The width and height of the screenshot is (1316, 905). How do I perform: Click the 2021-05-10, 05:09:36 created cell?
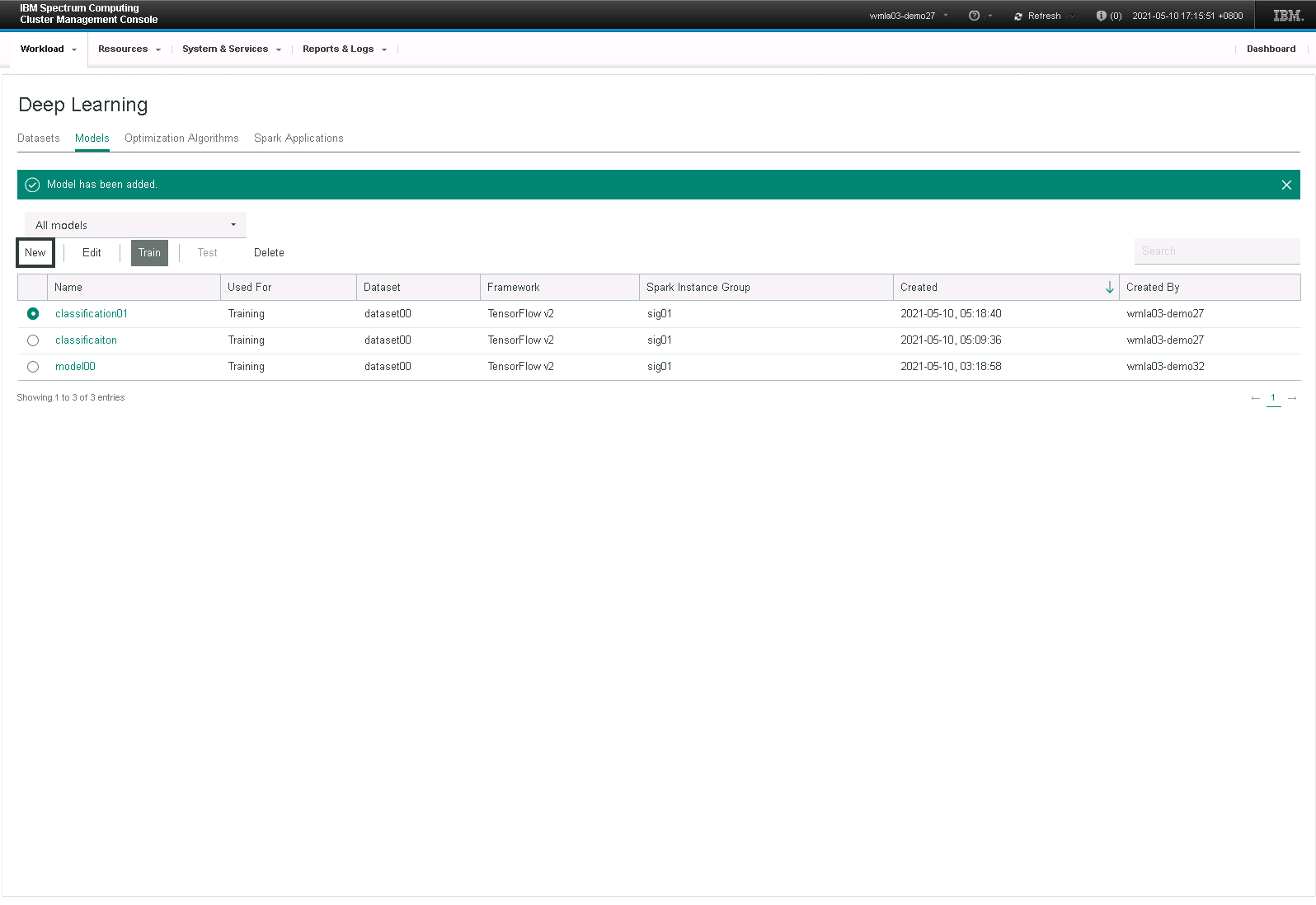coord(951,340)
